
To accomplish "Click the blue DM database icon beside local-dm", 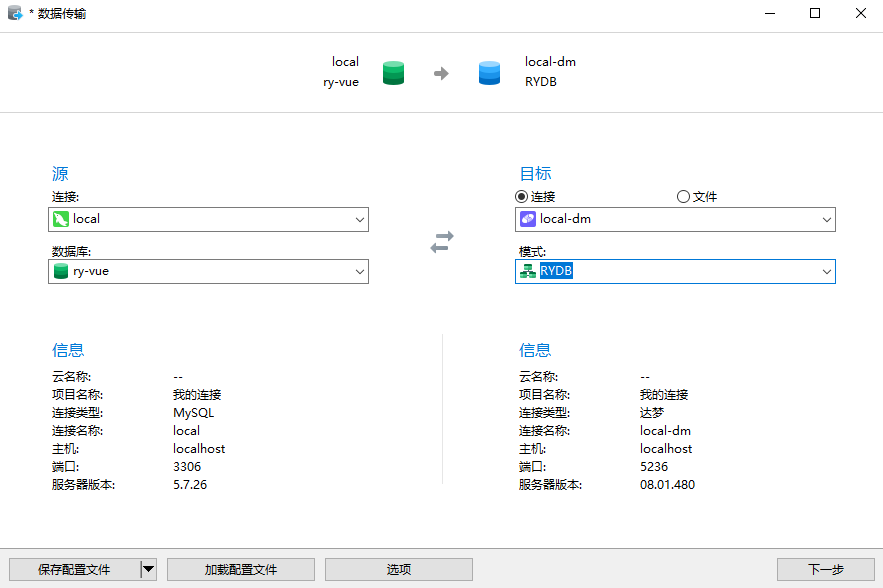I will (489, 72).
